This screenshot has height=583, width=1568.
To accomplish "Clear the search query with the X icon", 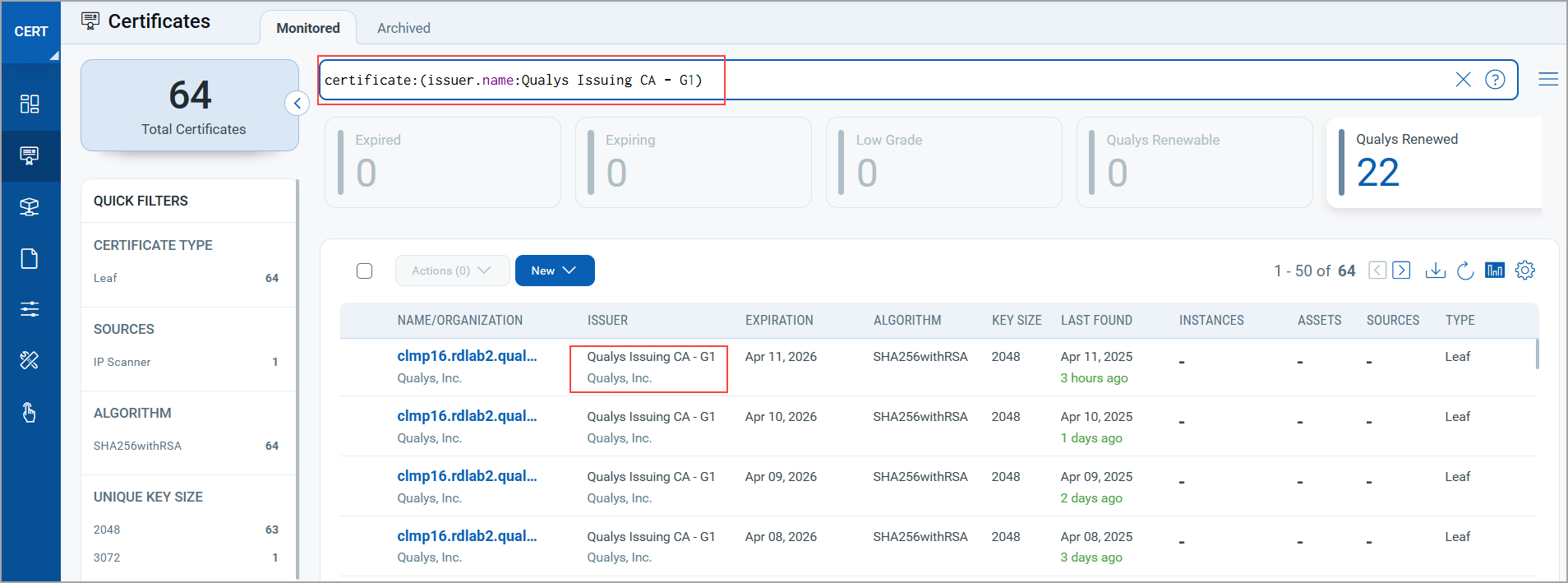I will coord(1463,79).
